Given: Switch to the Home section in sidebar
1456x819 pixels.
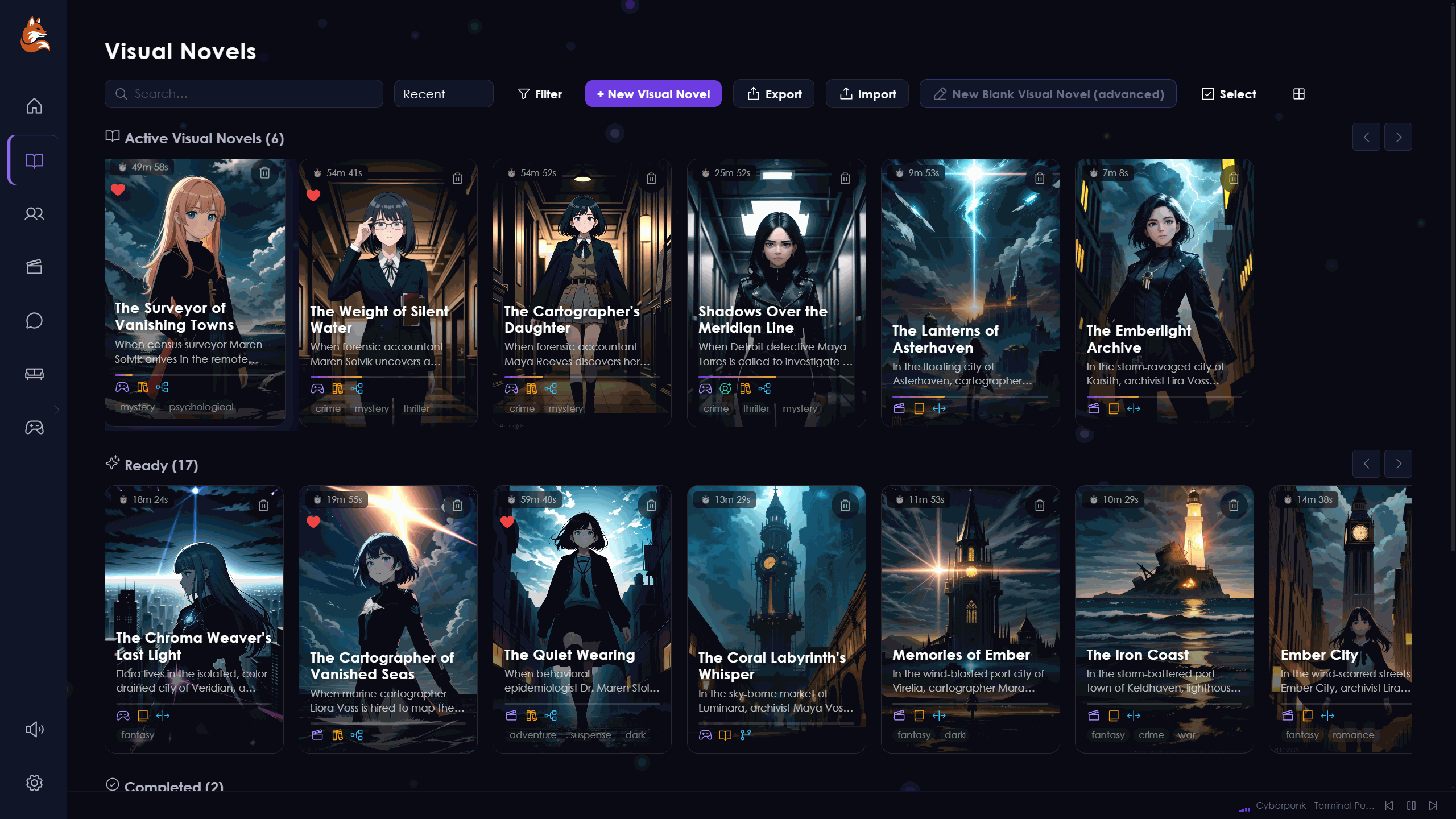Looking at the screenshot, I should tap(34, 106).
